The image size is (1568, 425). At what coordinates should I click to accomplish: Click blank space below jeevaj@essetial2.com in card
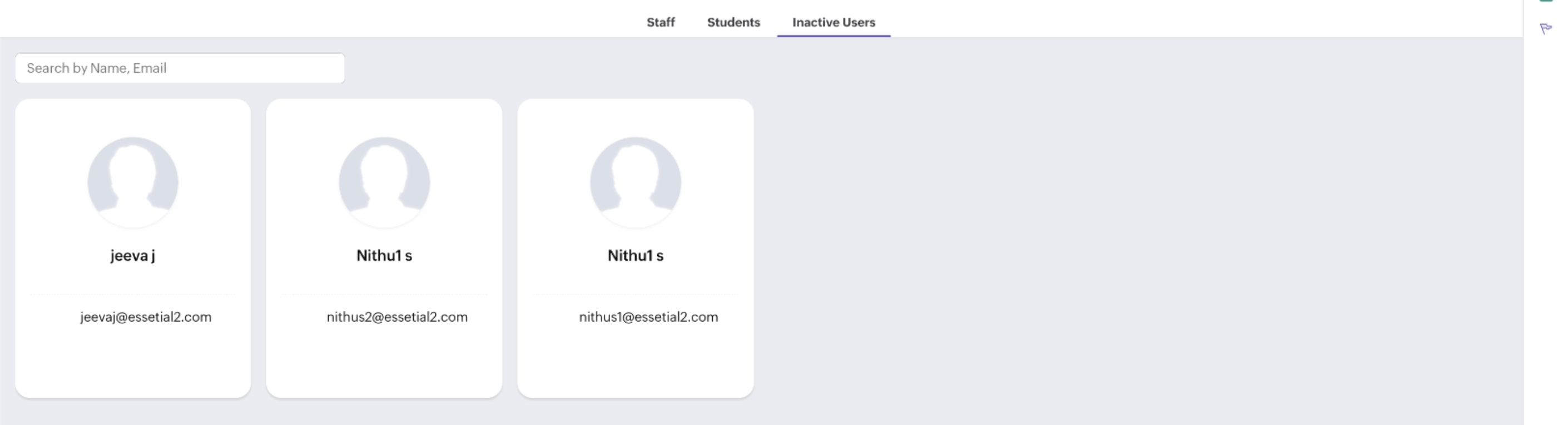pyautogui.click(x=133, y=362)
